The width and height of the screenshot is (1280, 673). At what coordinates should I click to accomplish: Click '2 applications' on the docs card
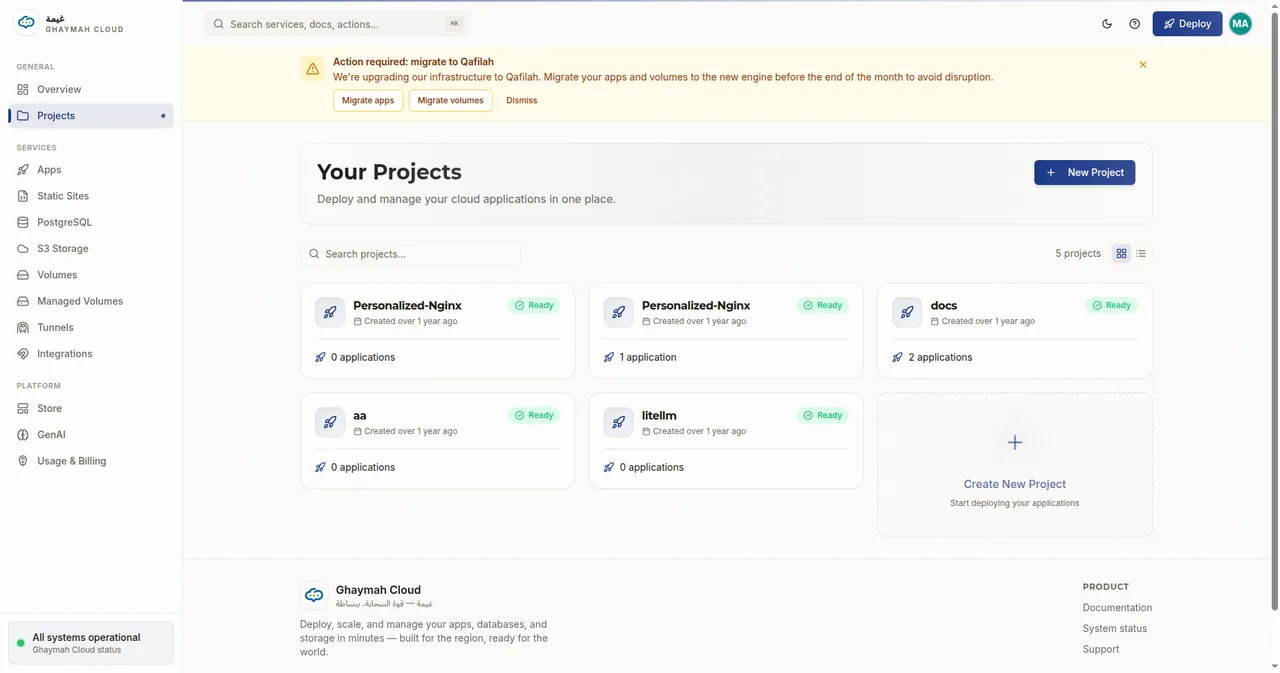940,357
